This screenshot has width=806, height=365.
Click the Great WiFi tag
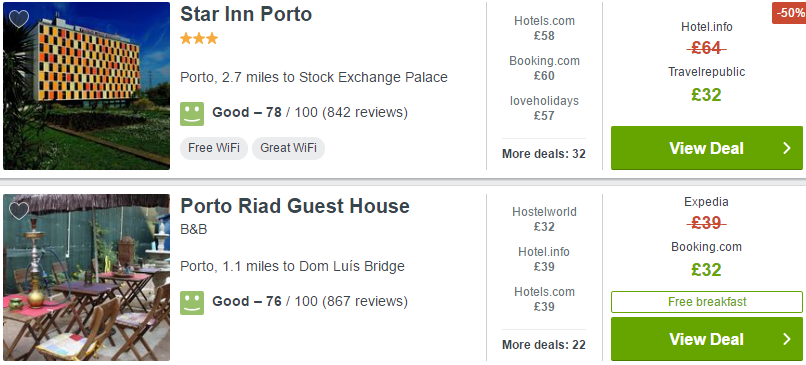[x=288, y=148]
